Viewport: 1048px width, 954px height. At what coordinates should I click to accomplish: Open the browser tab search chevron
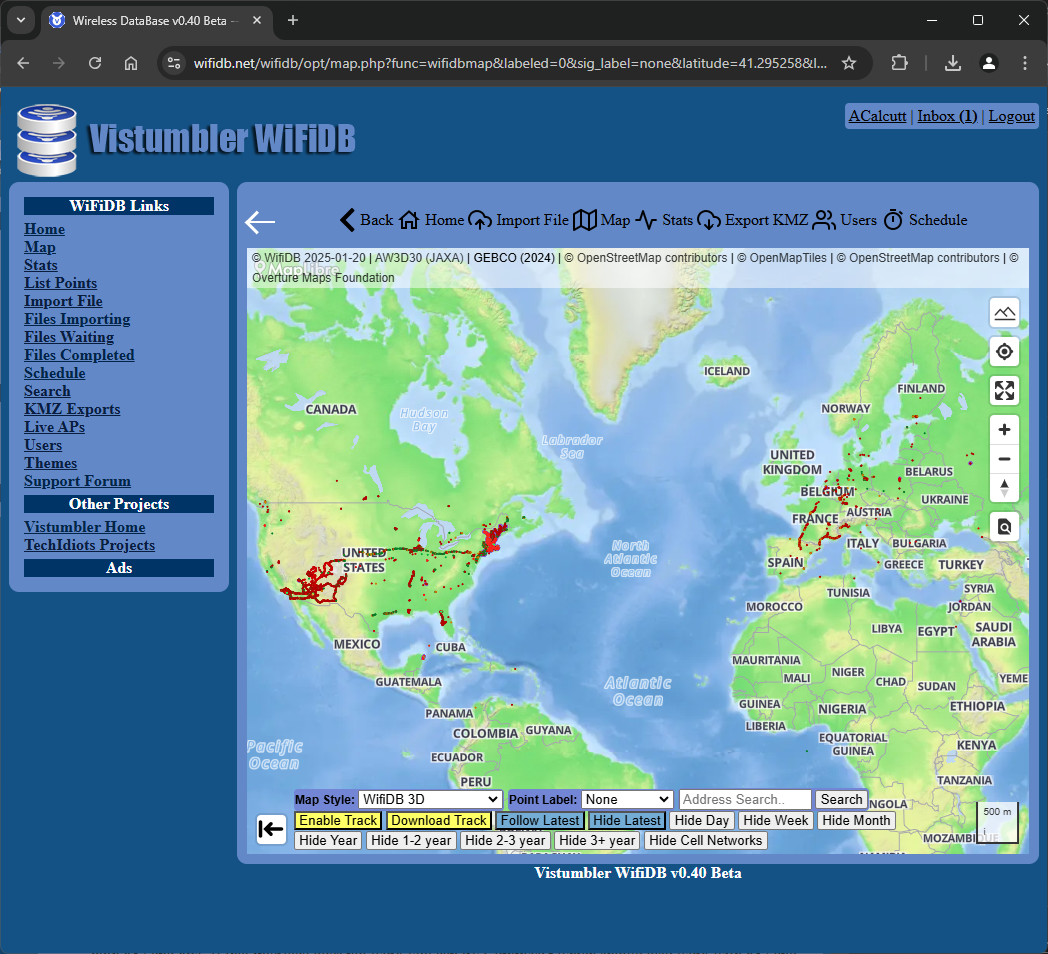pyautogui.click(x=21, y=20)
